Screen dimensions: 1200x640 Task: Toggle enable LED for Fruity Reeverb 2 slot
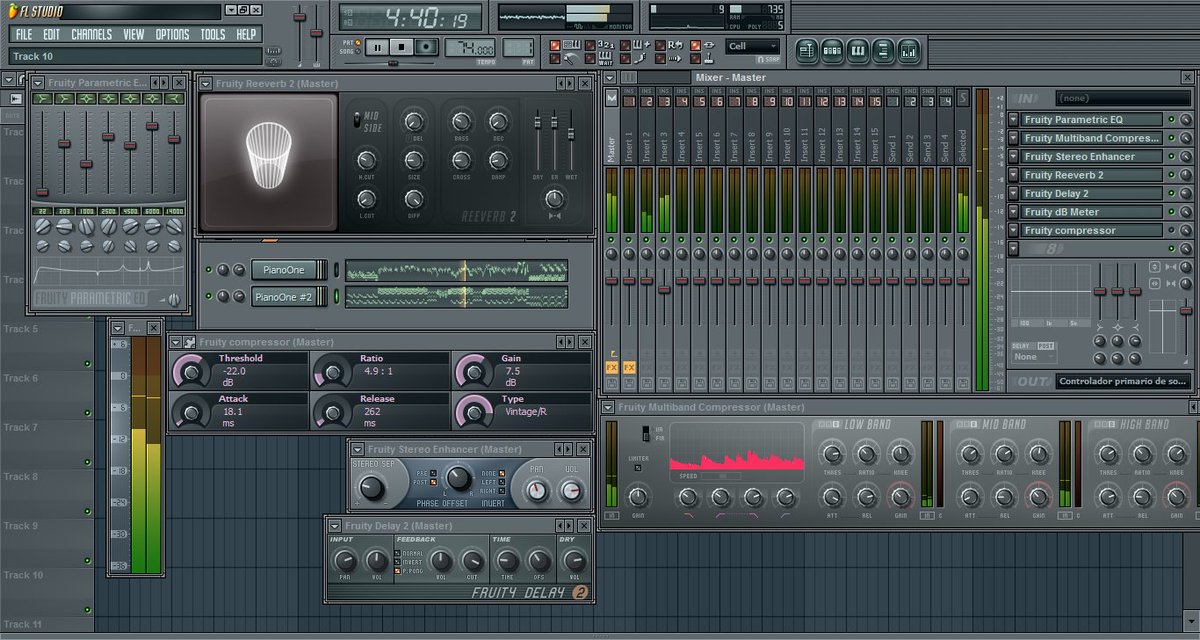1171,175
